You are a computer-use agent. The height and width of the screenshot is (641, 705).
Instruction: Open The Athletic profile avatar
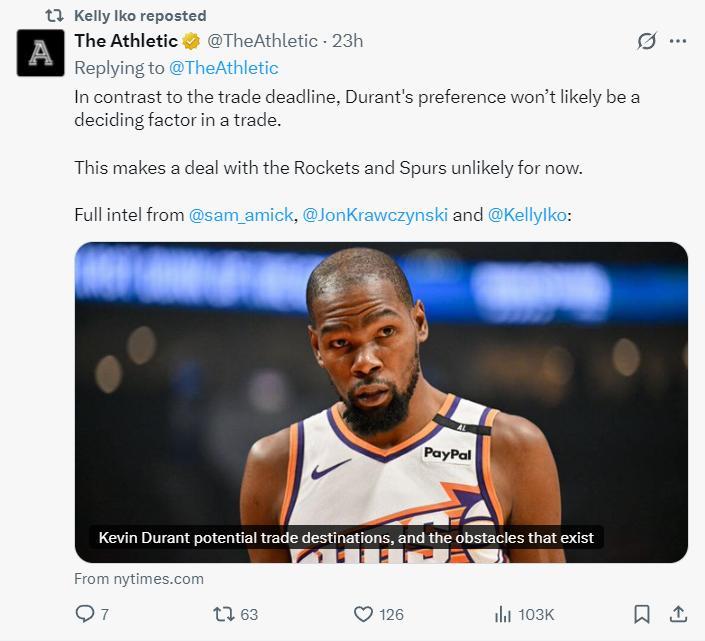[x=41, y=53]
